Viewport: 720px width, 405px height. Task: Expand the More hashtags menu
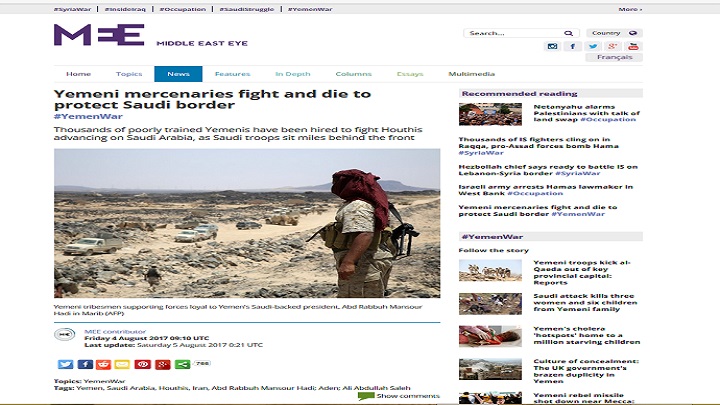[x=630, y=9]
